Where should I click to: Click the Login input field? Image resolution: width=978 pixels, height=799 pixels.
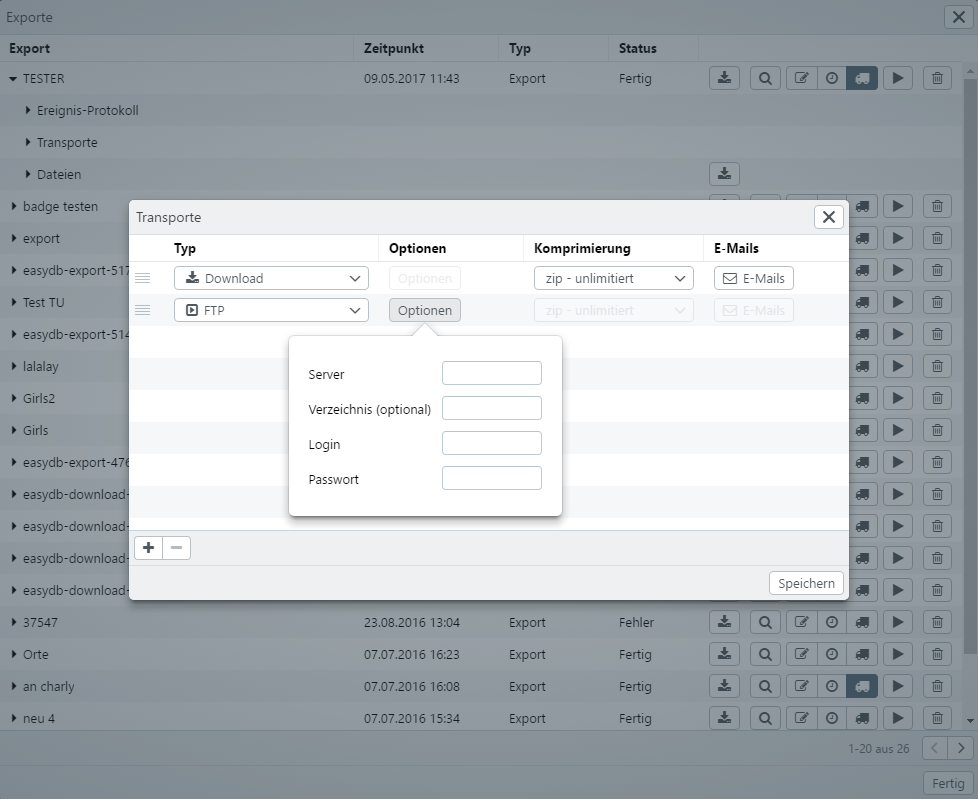tap(491, 443)
